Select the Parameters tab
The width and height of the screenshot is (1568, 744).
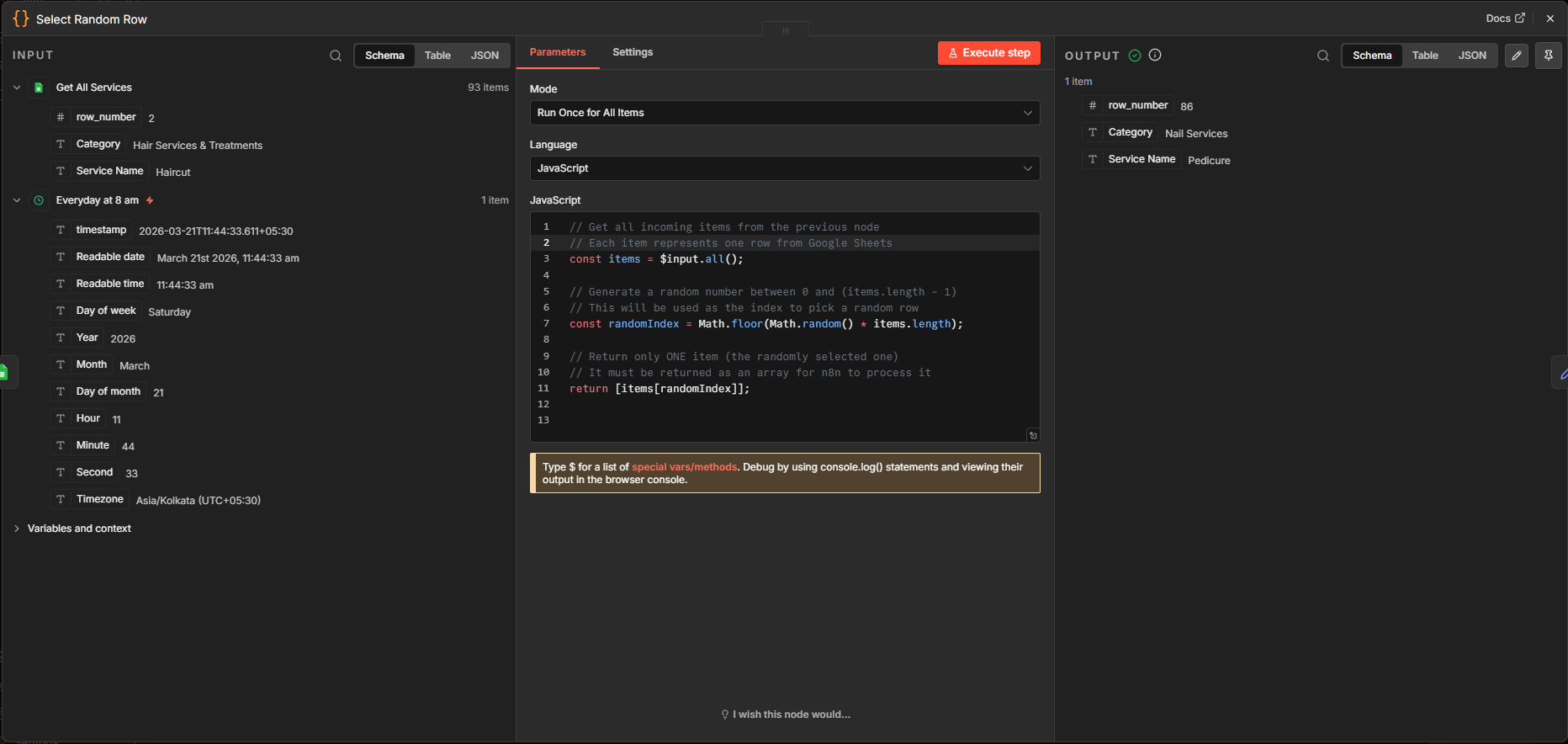tap(558, 52)
